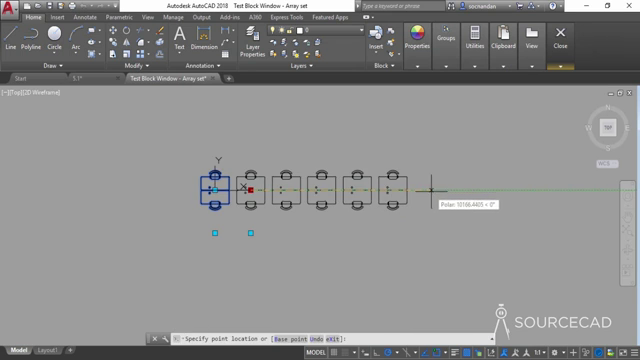The image size is (640, 360).
Task: Click the TOP face of ViewCube
Action: [608, 127]
